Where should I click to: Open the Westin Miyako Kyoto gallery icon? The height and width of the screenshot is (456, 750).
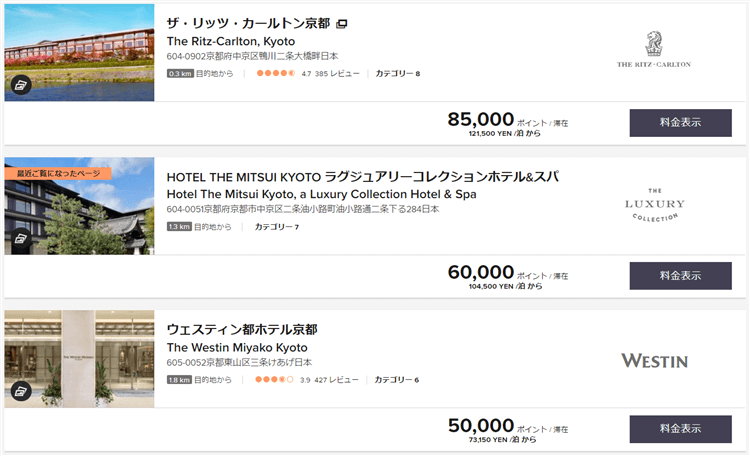(x=21, y=392)
